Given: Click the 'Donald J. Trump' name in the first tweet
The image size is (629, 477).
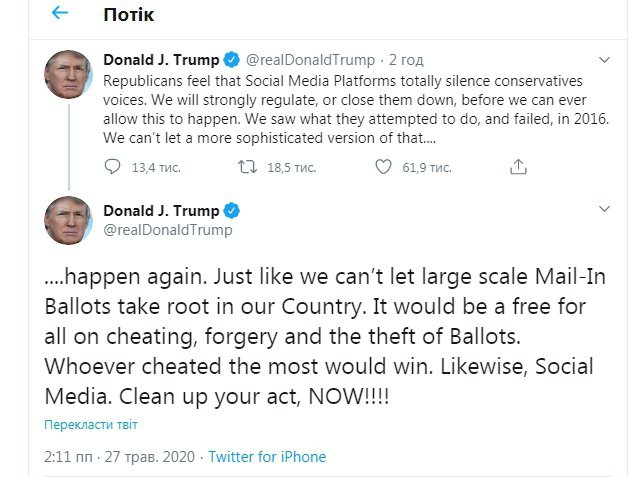Looking at the screenshot, I should pyautogui.click(x=159, y=60).
